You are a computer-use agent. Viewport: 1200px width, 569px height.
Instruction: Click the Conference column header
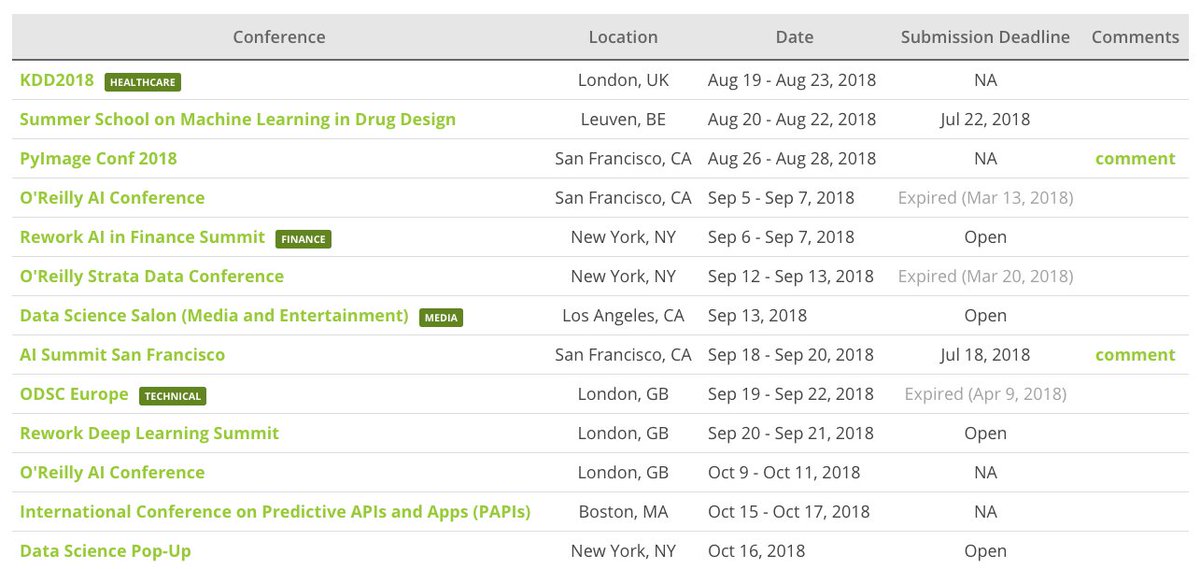[x=279, y=37]
